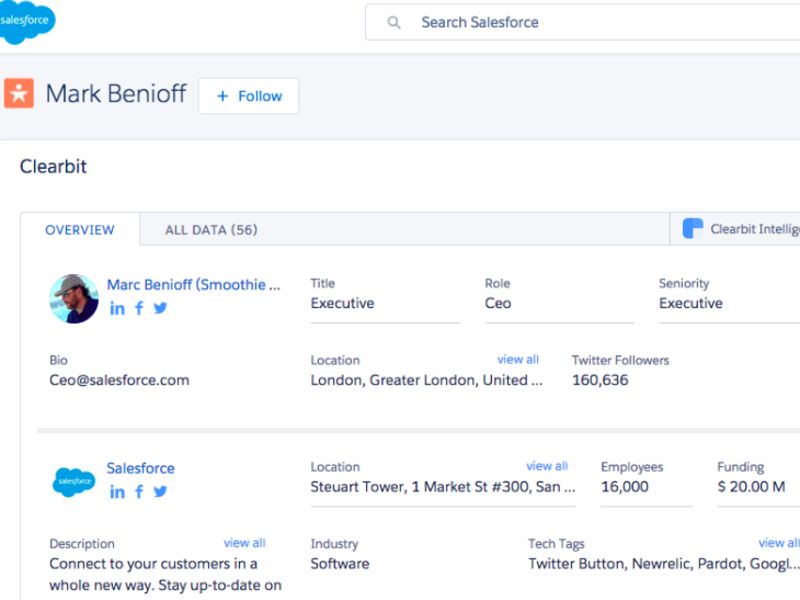This screenshot has width=800, height=600.
Task: Select the Title value Executive
Action: coord(342,303)
